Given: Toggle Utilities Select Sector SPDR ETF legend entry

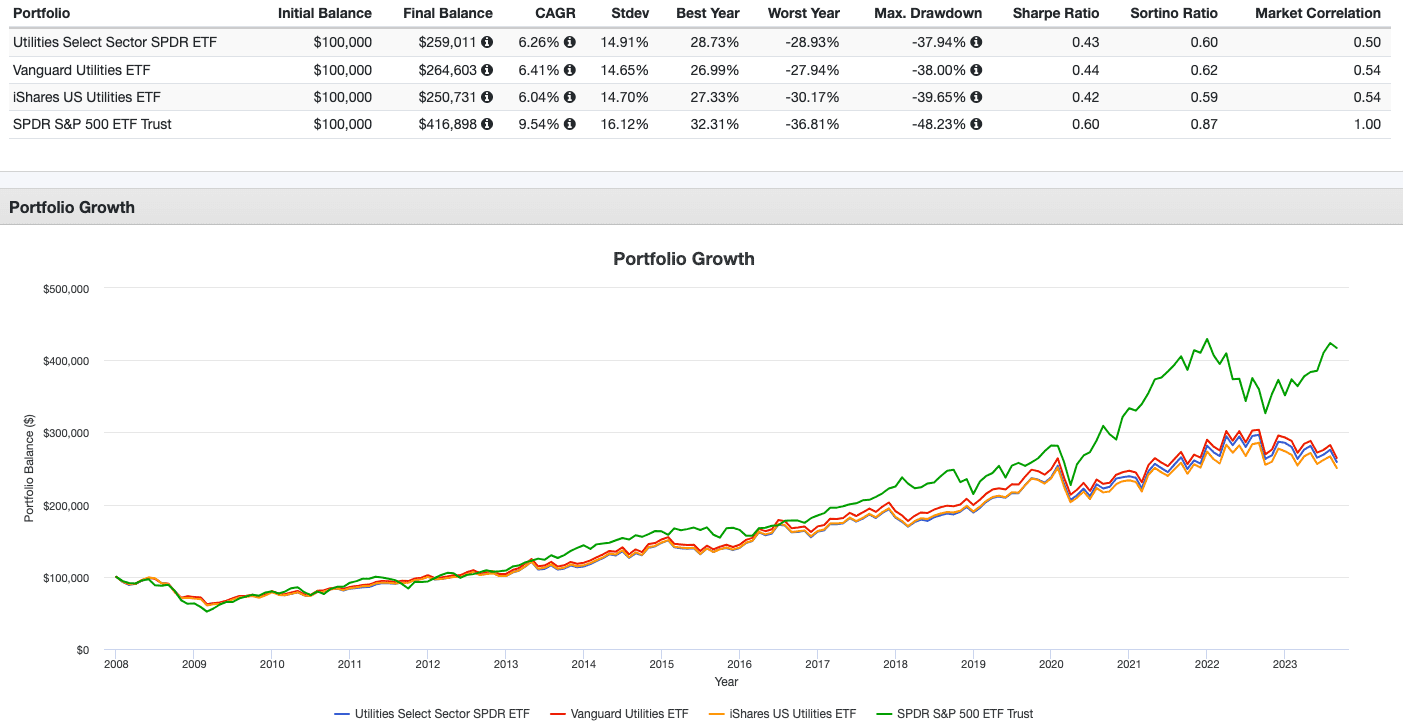Looking at the screenshot, I should [431, 714].
